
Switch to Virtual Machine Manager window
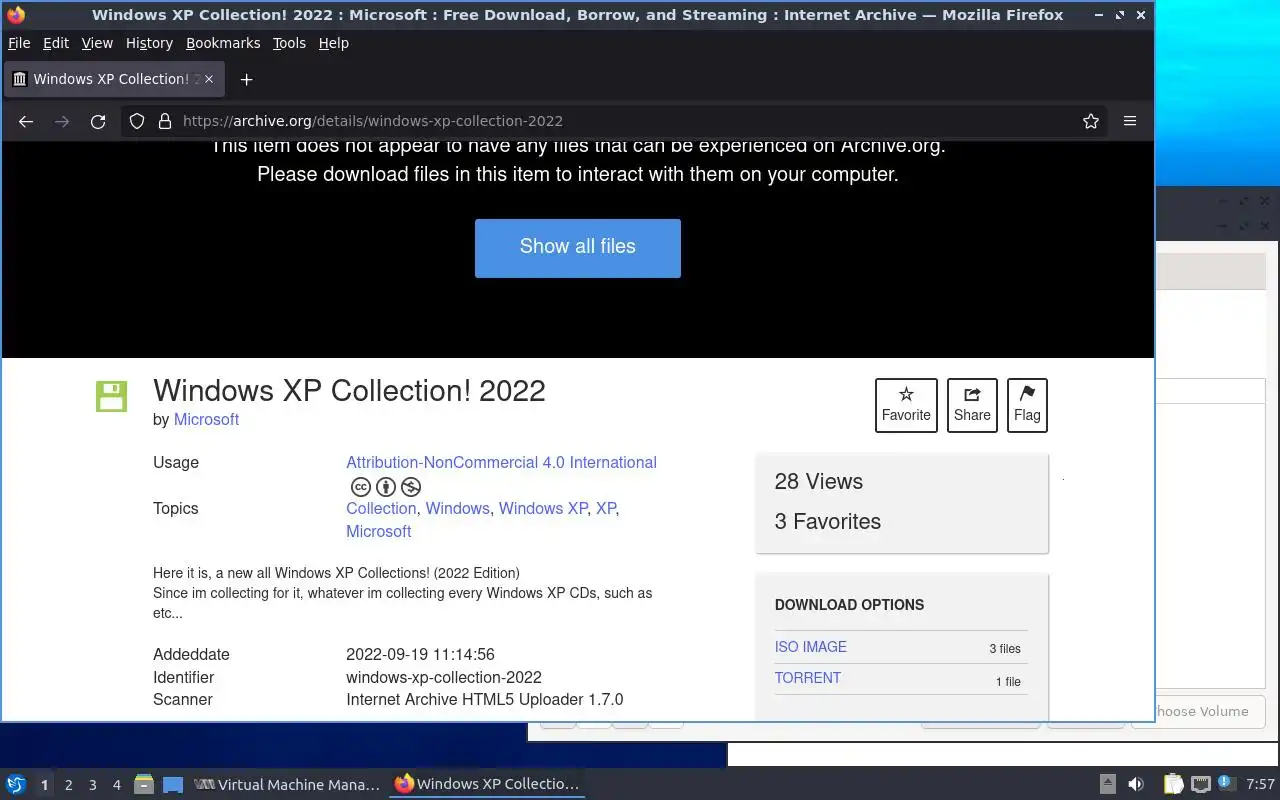click(287, 784)
